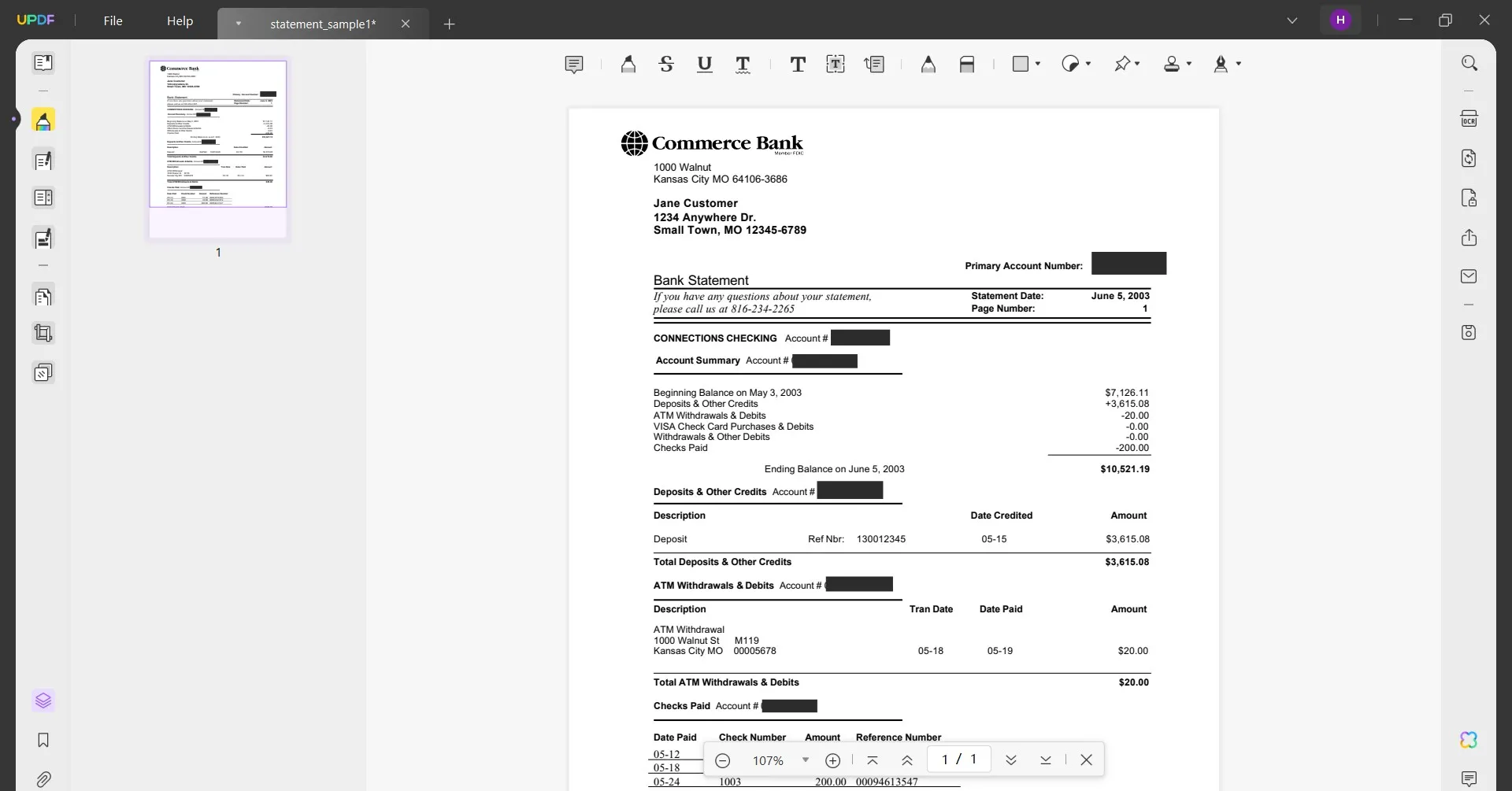Screen dimensions: 1512x791
Task: Open the File menu
Action: 113,21
